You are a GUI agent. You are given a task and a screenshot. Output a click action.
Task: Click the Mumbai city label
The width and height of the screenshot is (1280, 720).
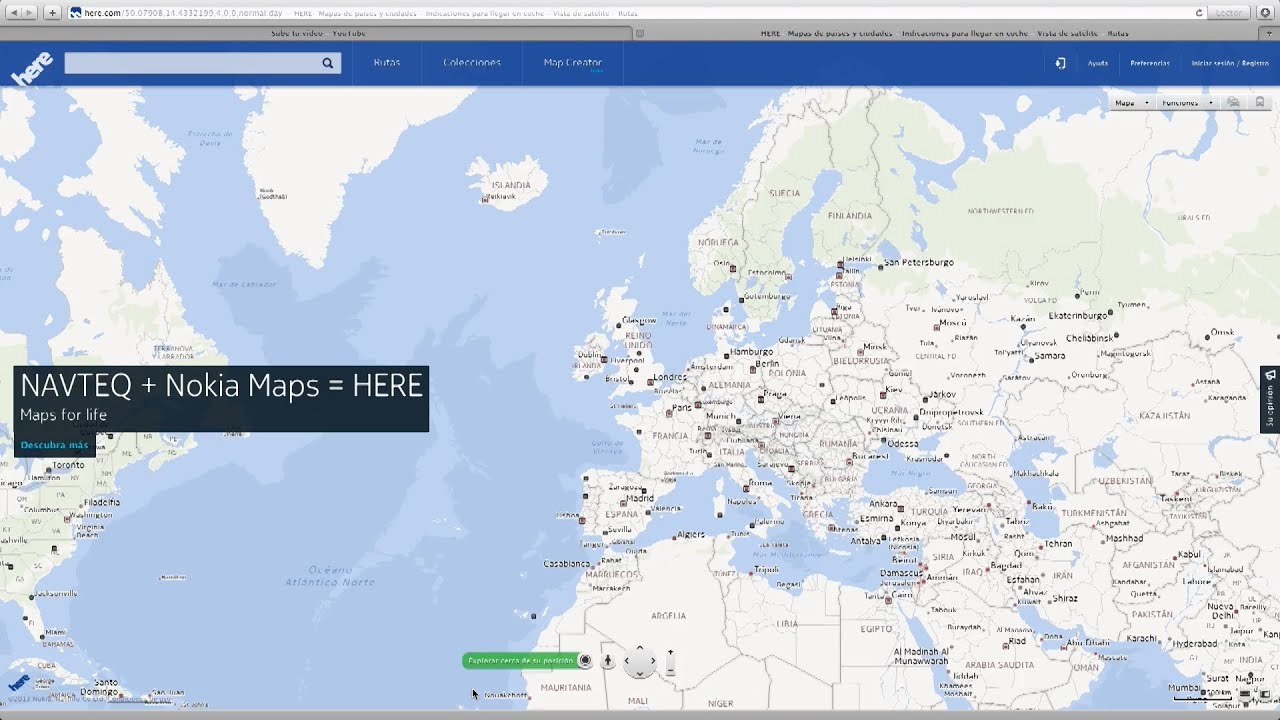(x=1186, y=687)
